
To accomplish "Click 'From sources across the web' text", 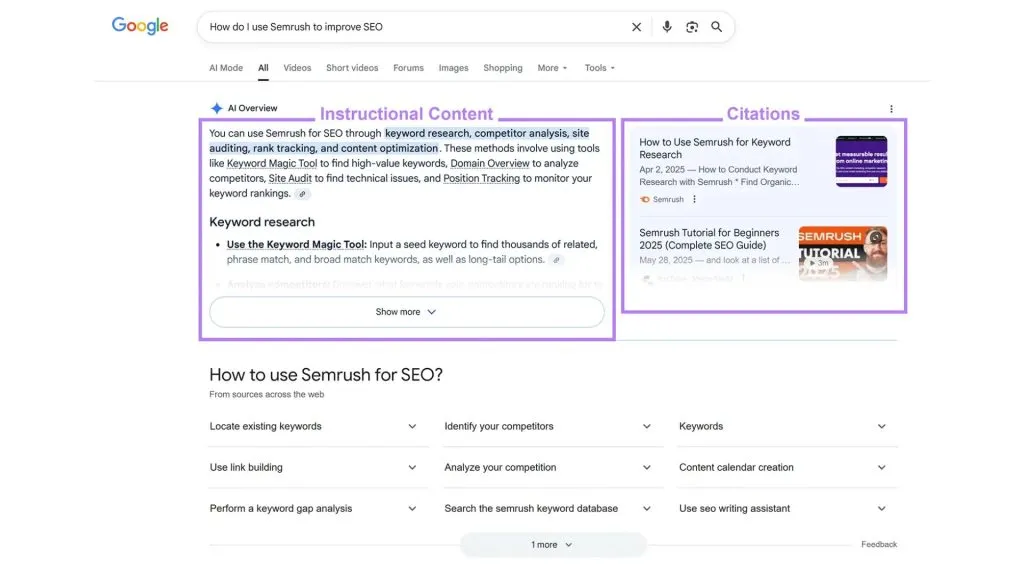I will tap(266, 394).
